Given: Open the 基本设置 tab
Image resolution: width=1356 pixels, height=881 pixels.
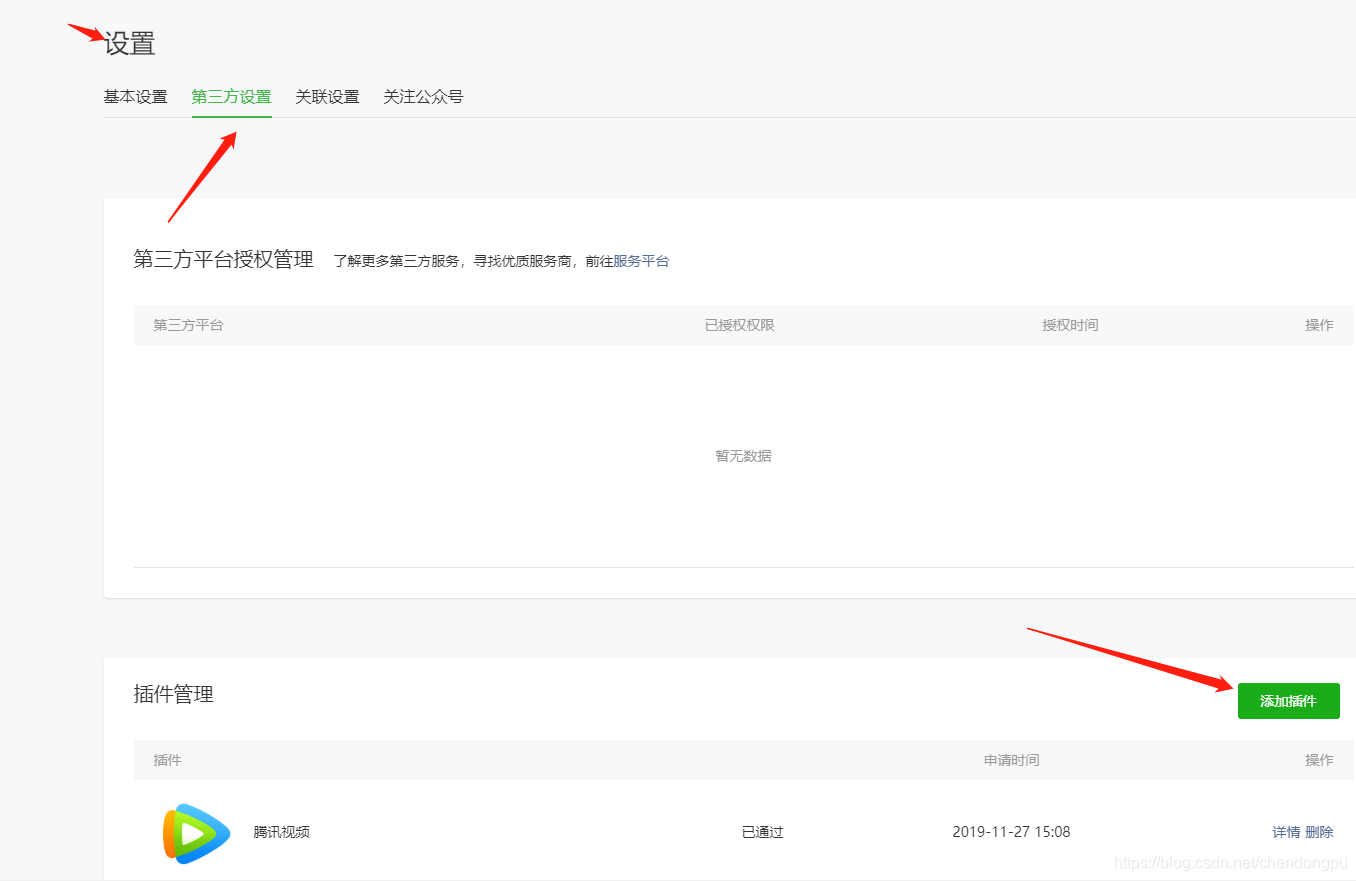Looking at the screenshot, I should pos(135,97).
